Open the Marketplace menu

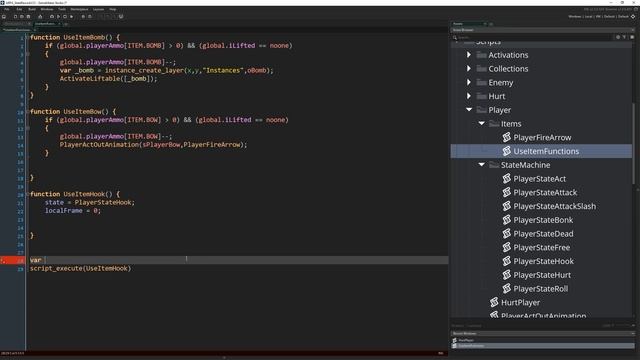coord(79,9)
